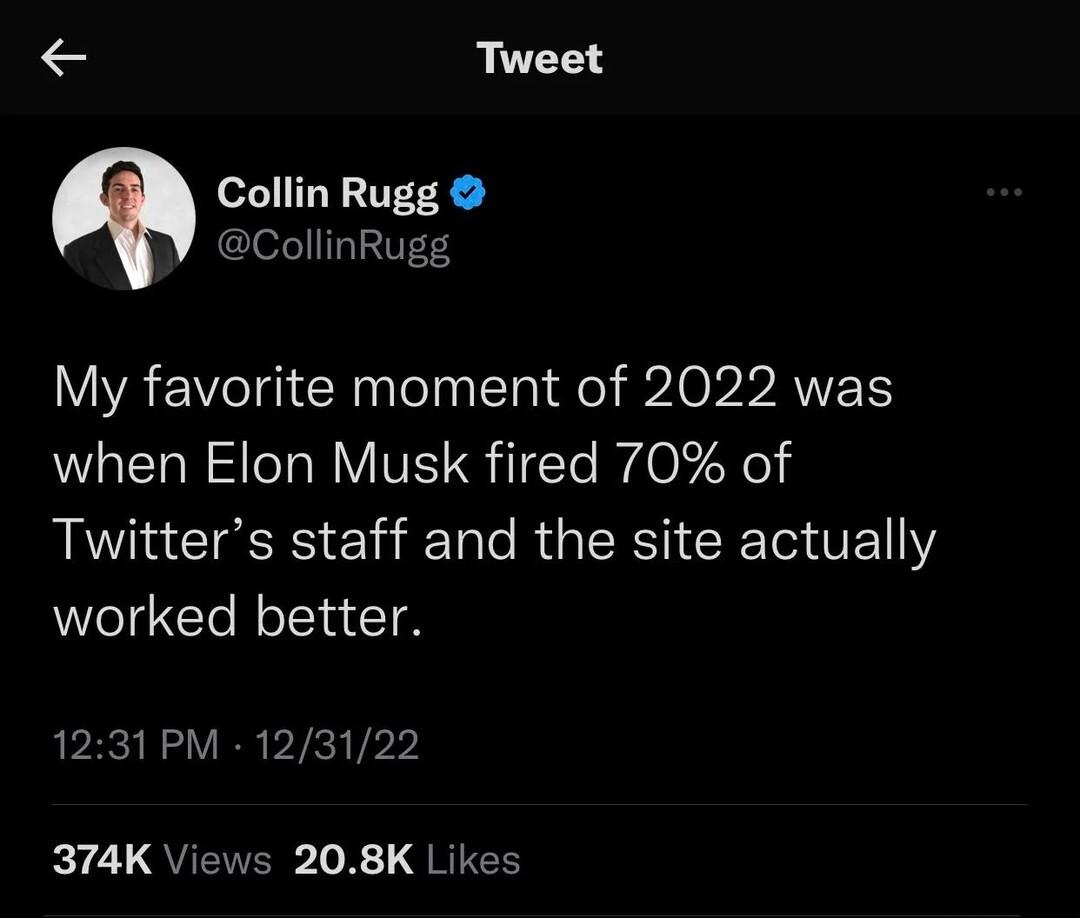Tap the divider below the timestamp
Viewport: 1080px width, 918px height.
pos(540,801)
